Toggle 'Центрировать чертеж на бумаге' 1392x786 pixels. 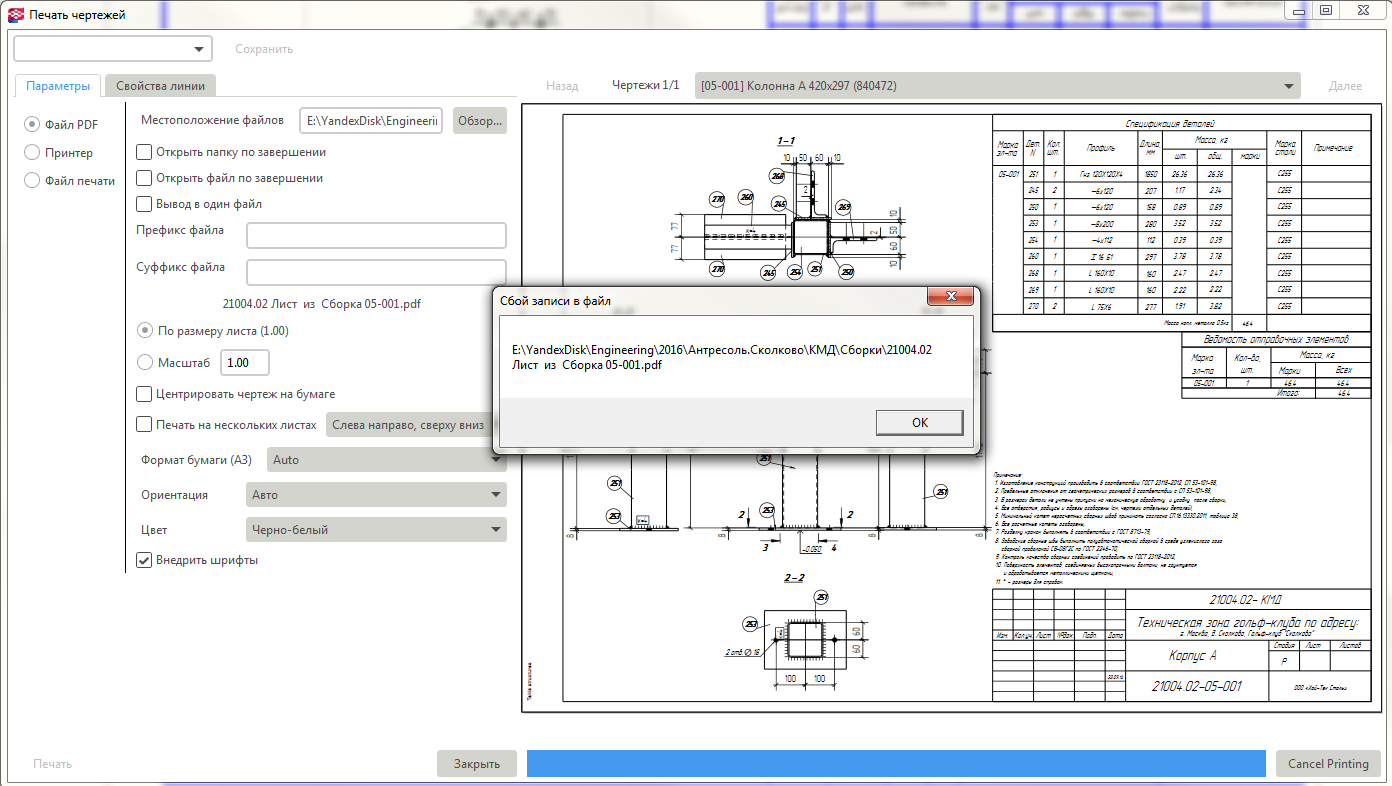(x=144, y=394)
